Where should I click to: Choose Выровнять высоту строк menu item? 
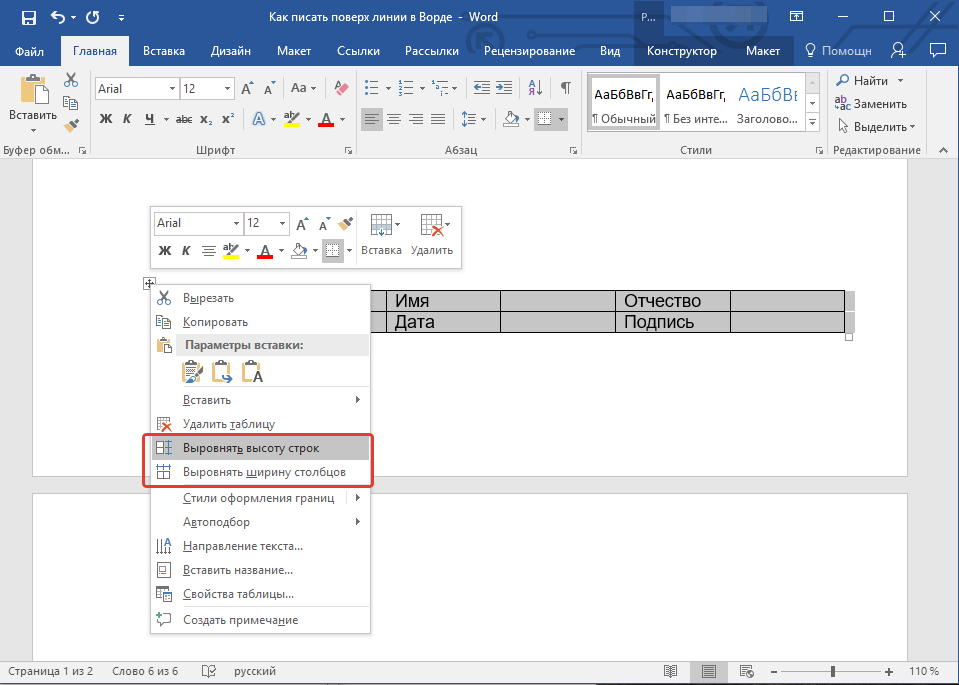click(251, 448)
